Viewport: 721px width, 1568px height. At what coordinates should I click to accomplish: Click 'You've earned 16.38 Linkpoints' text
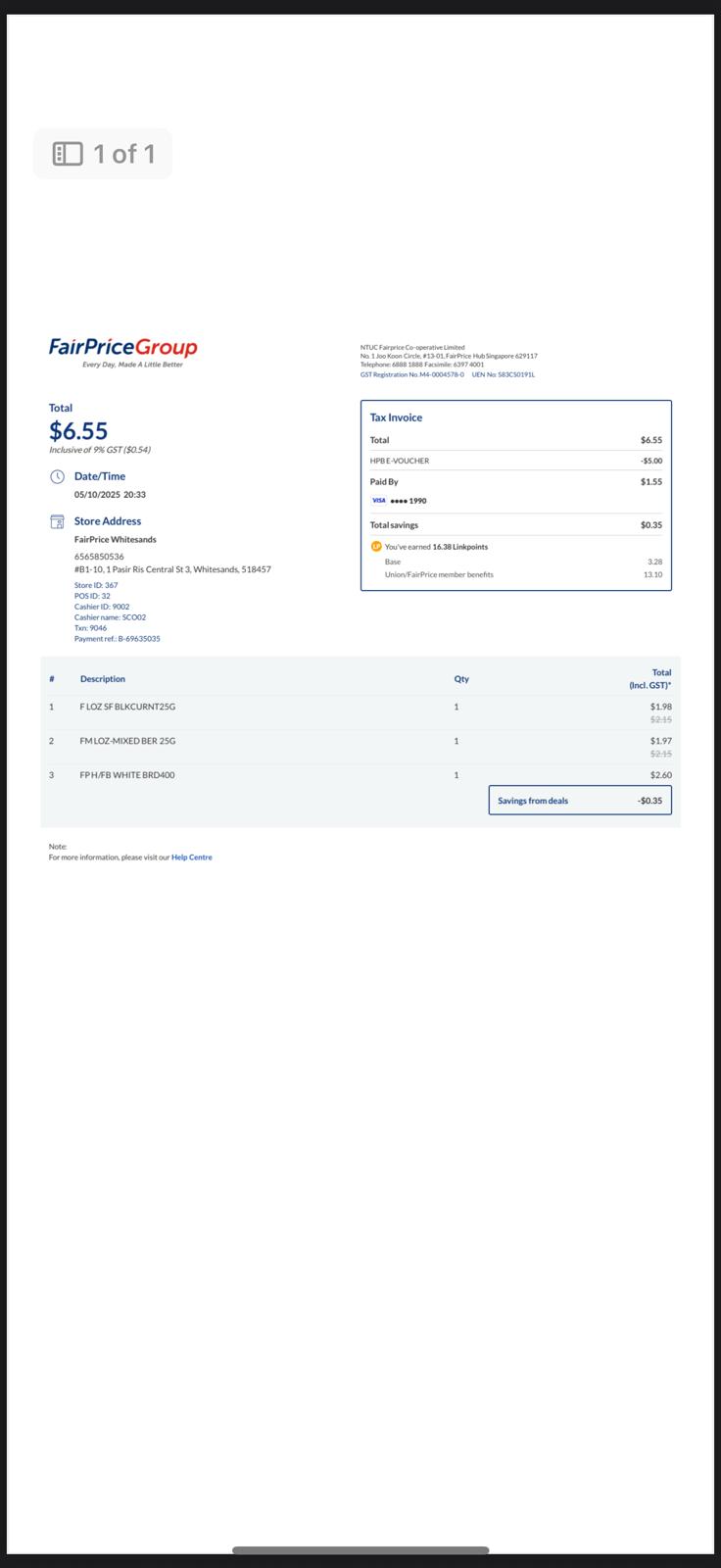pos(436,547)
